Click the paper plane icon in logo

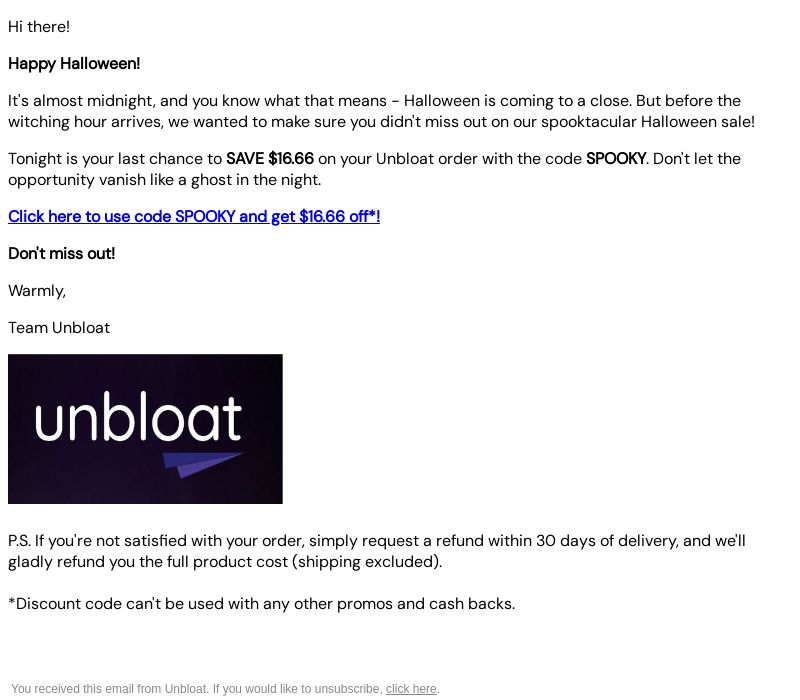tap(203, 464)
